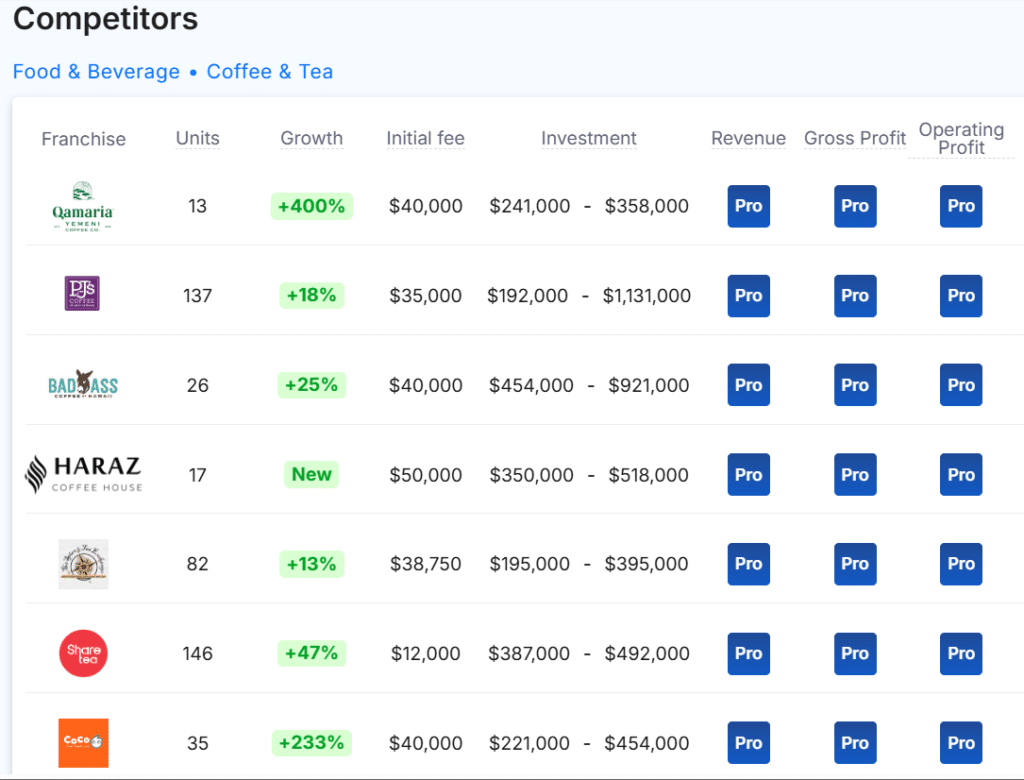Click CoCo's $40,000 initial fee
1024x780 pixels.
coord(426,743)
